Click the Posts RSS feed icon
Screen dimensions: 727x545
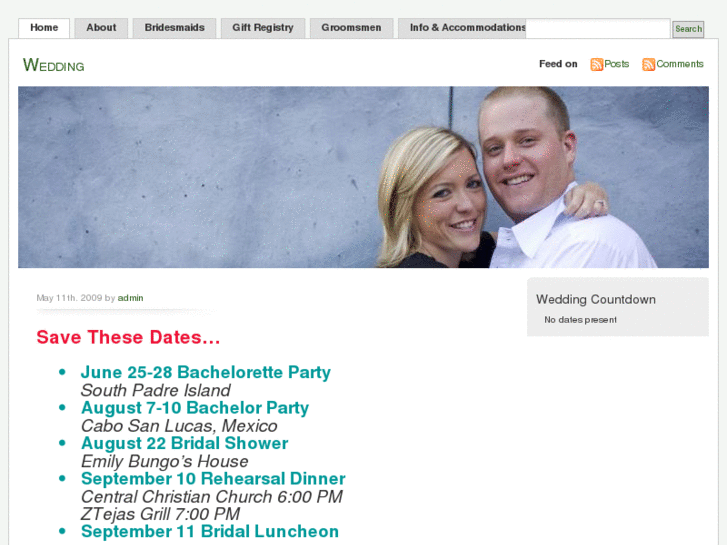(596, 64)
